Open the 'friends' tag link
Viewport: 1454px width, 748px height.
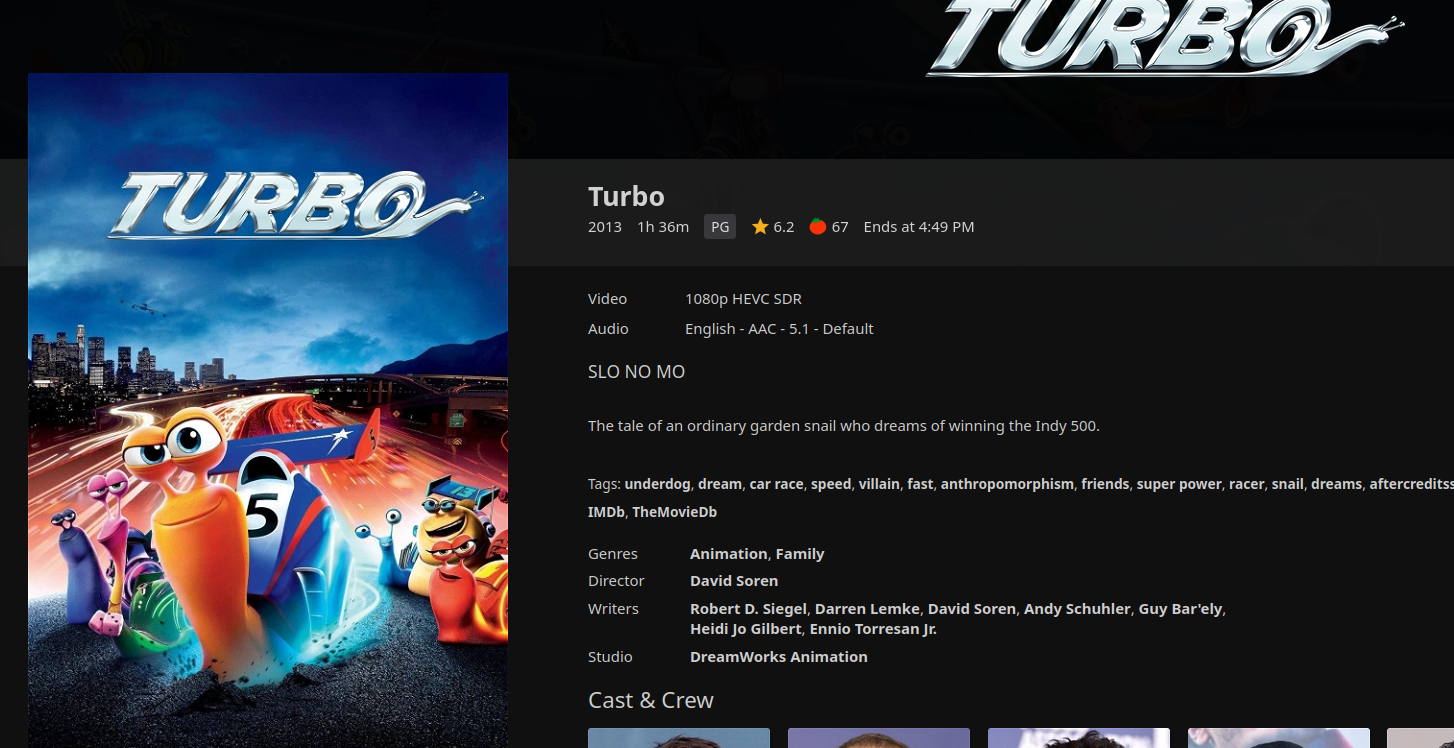[x=1105, y=484]
